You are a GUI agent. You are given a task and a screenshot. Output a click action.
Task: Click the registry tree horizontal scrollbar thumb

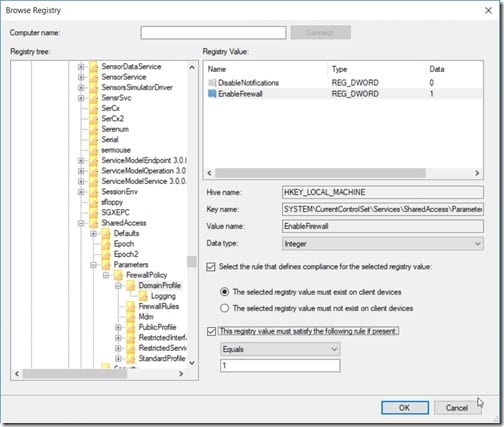pyautogui.click(x=75, y=374)
